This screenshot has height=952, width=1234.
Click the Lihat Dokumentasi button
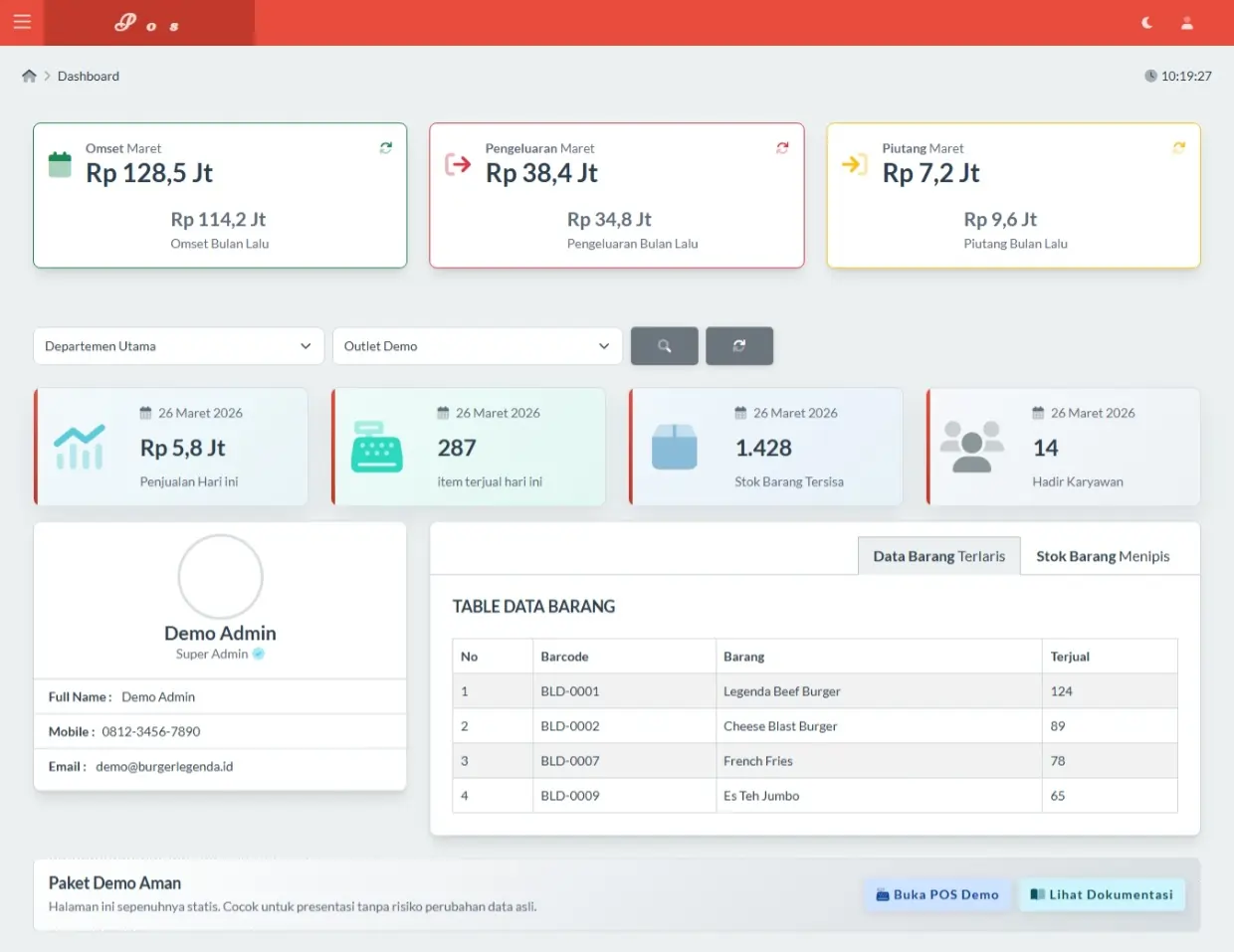click(x=1102, y=895)
